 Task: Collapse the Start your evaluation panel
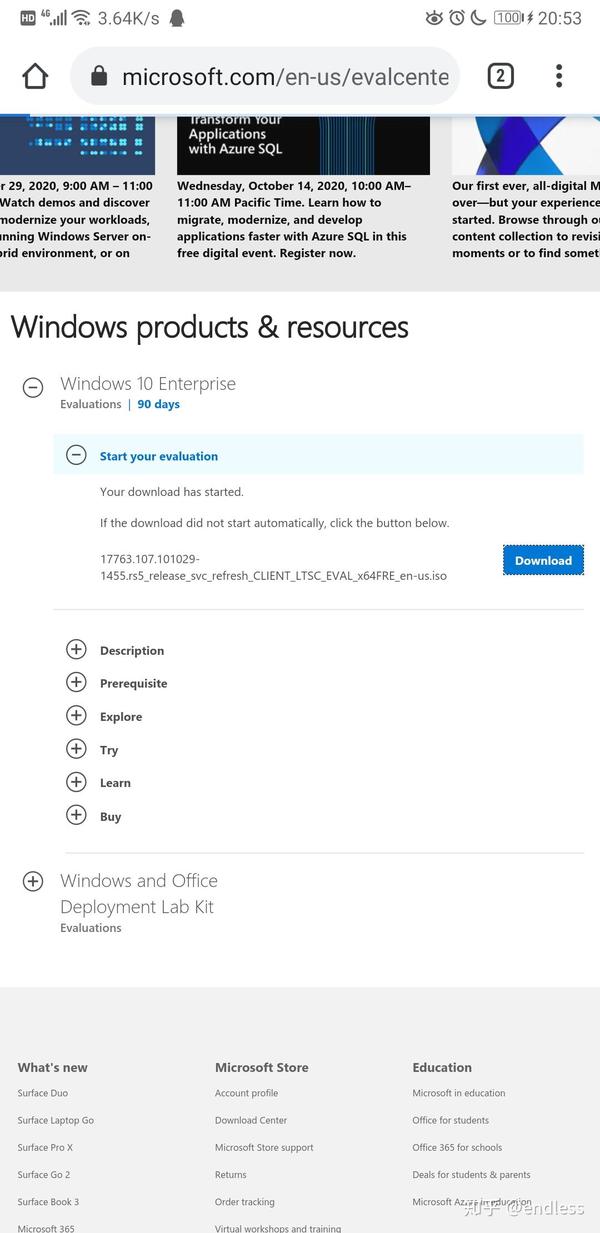click(76, 455)
